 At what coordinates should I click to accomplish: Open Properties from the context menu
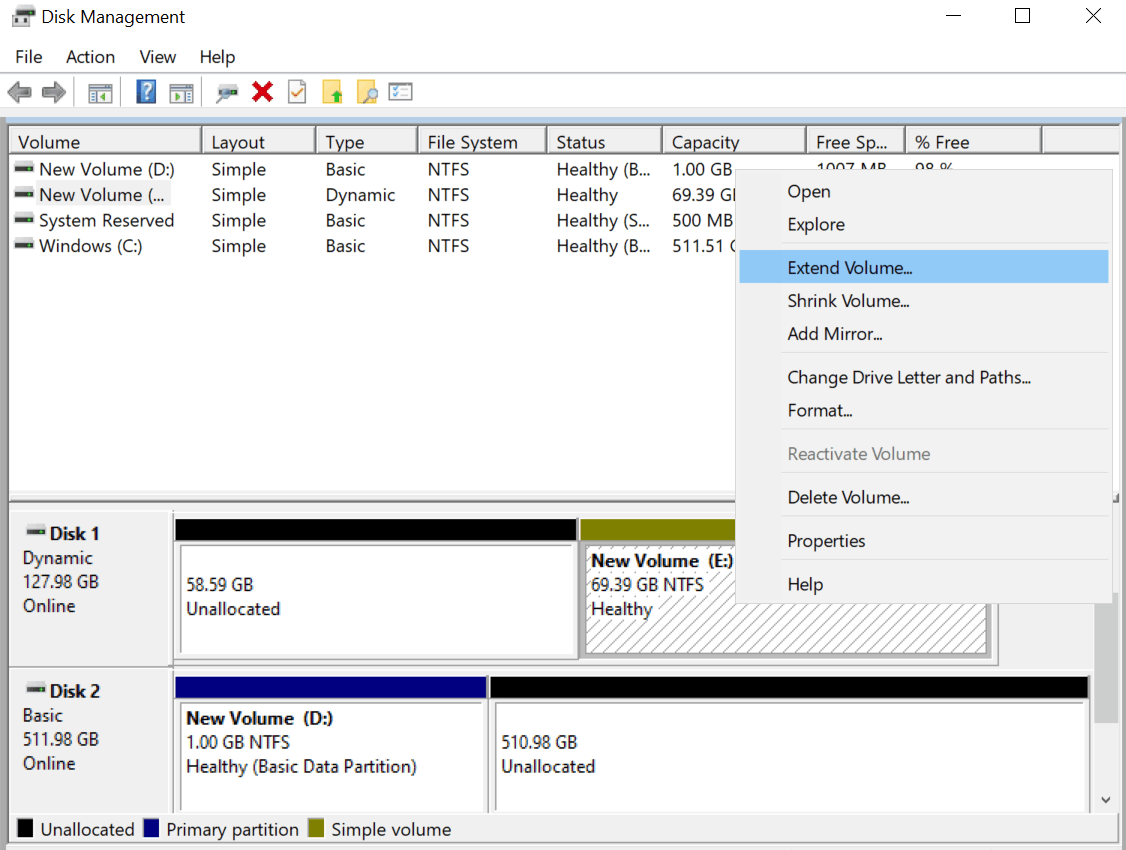[923, 541]
